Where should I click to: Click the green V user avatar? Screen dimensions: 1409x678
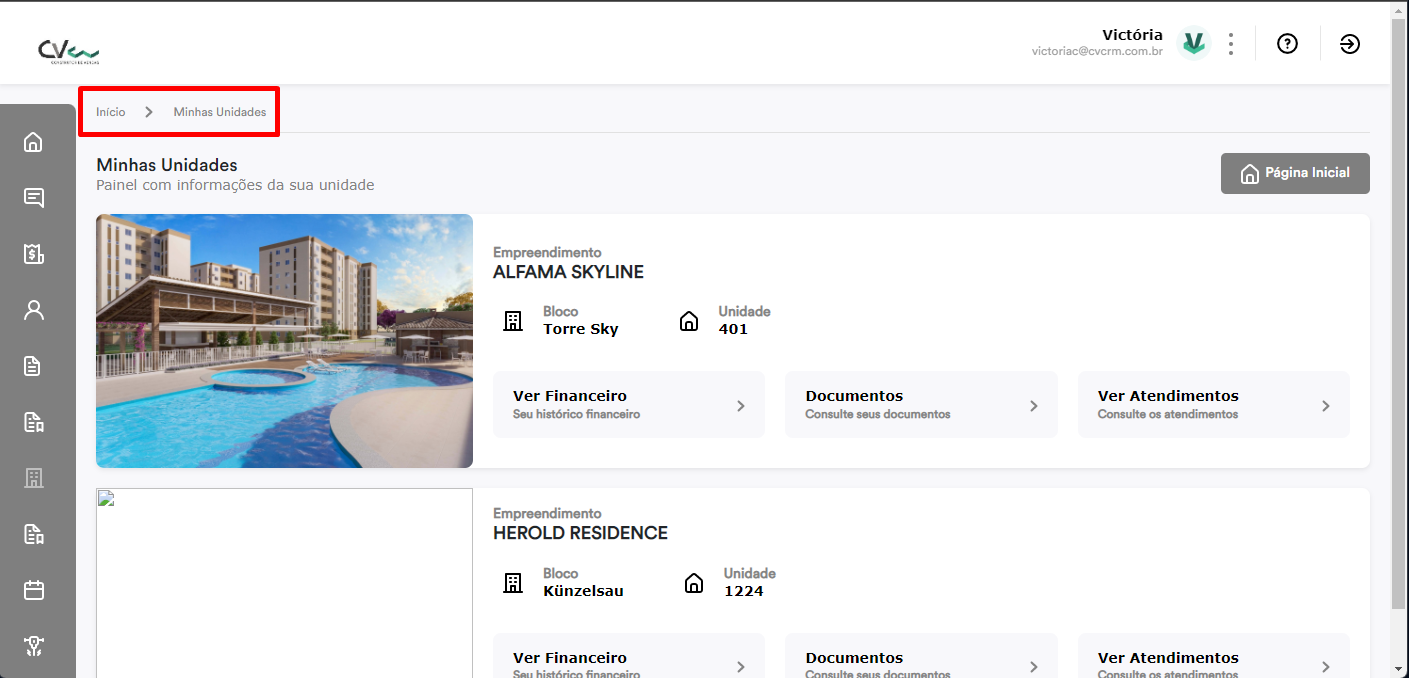[x=1193, y=43]
